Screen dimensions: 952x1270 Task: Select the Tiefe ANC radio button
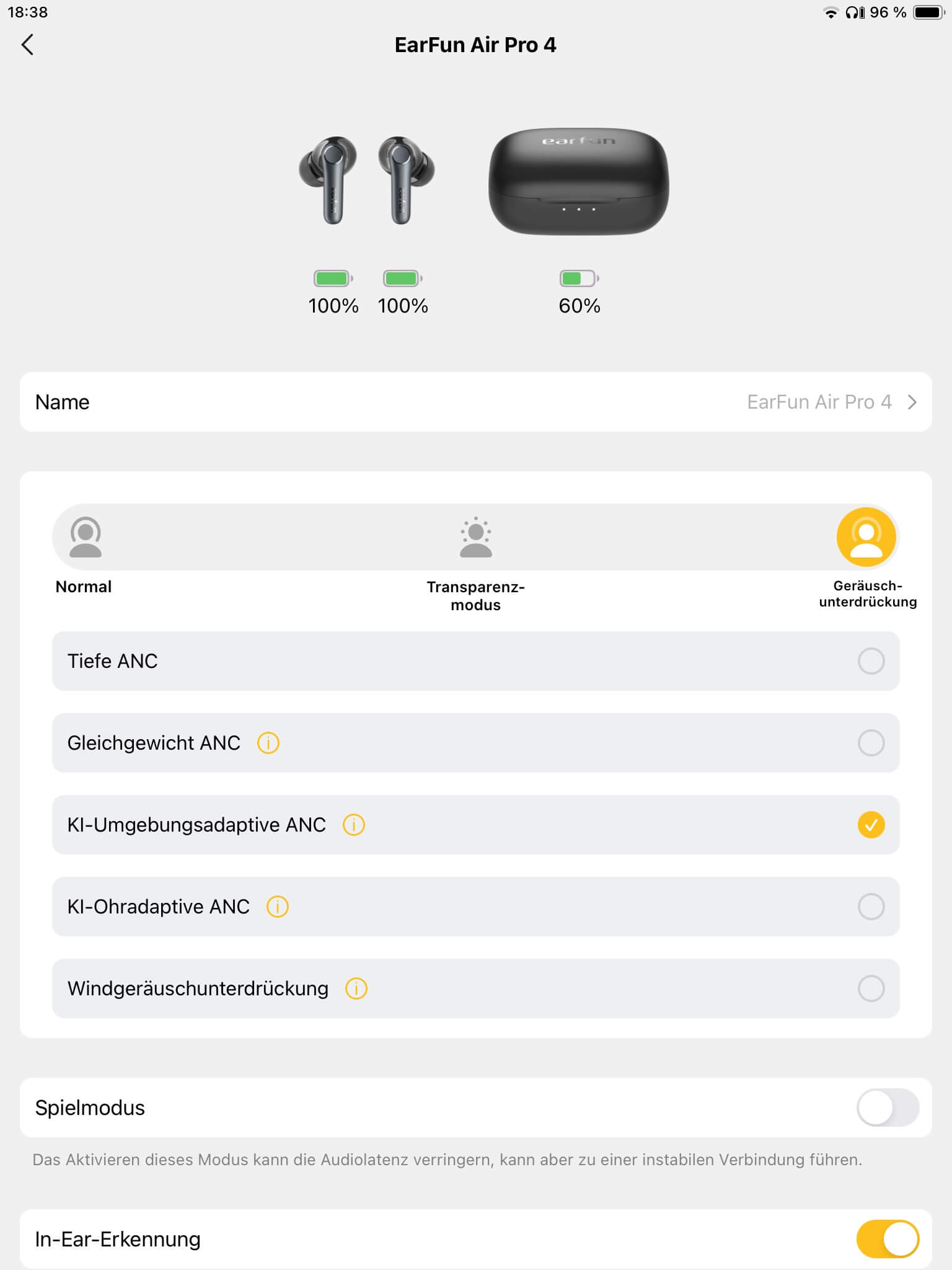[871, 661]
